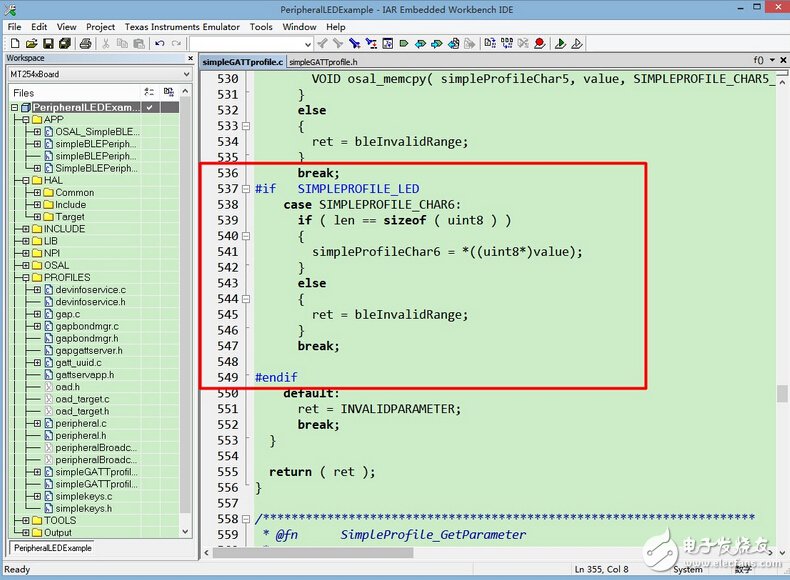Screen dimensions: 790x580
Task: Click the Print toolbar icon
Action: click(x=86, y=43)
